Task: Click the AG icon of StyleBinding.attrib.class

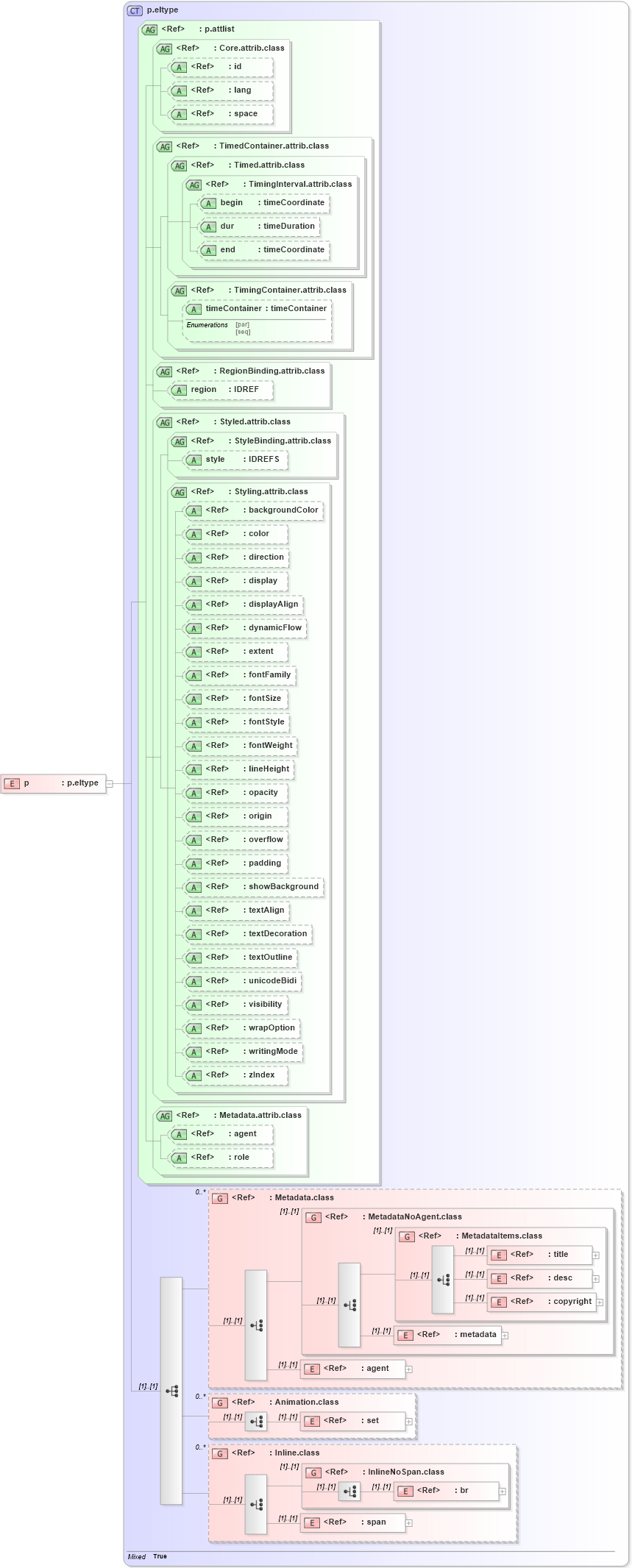Action: (179, 441)
